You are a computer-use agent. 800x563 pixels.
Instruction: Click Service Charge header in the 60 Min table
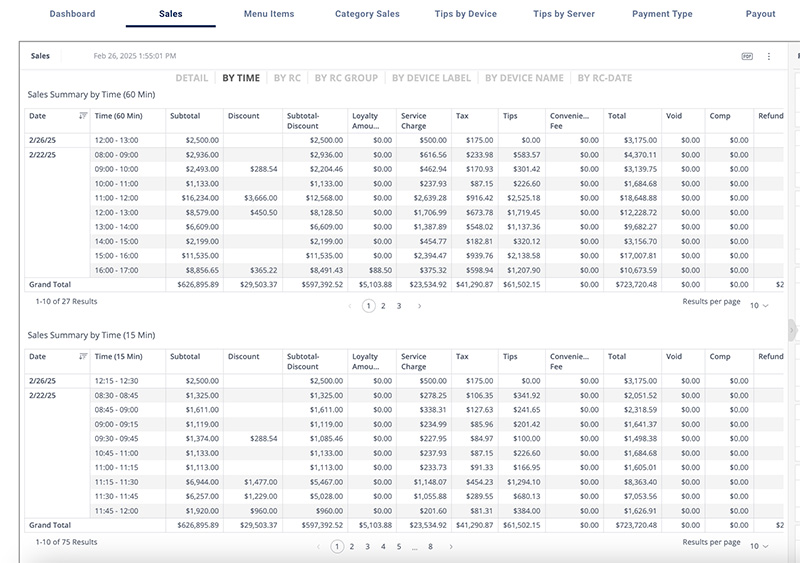(x=414, y=121)
